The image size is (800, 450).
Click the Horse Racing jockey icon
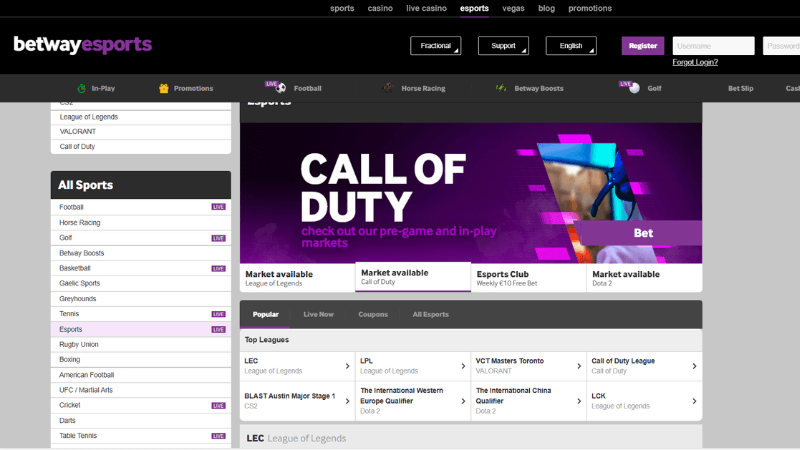[388, 88]
